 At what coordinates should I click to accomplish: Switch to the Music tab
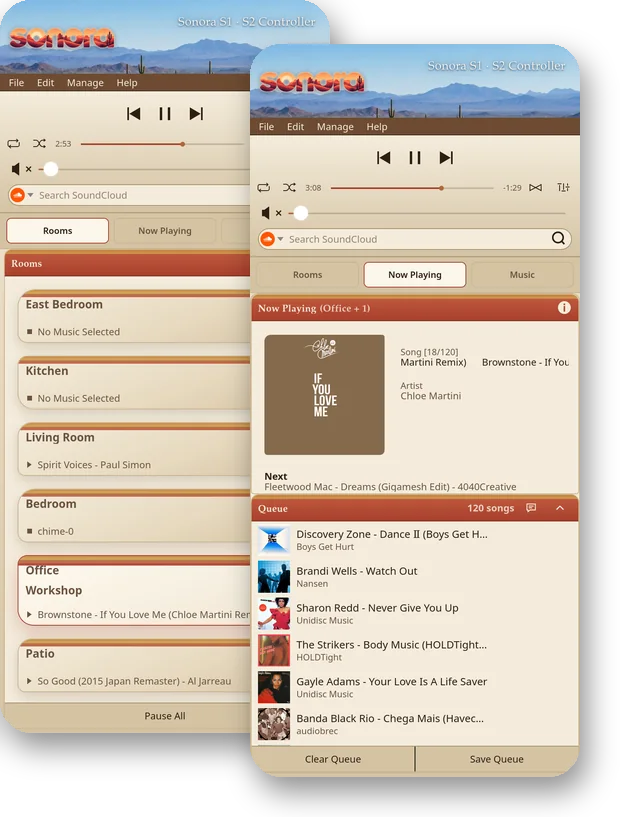point(522,275)
